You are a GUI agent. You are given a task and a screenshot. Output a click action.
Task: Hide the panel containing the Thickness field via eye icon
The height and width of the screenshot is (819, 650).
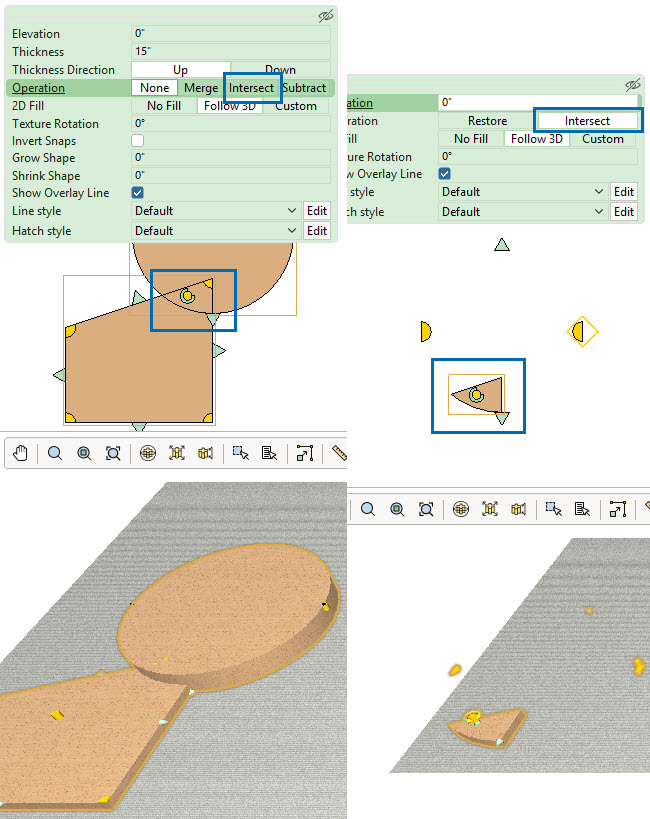pyautogui.click(x=325, y=16)
